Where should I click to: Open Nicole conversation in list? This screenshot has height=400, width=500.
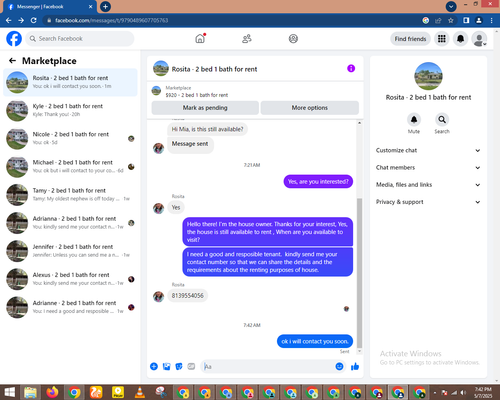point(70,138)
